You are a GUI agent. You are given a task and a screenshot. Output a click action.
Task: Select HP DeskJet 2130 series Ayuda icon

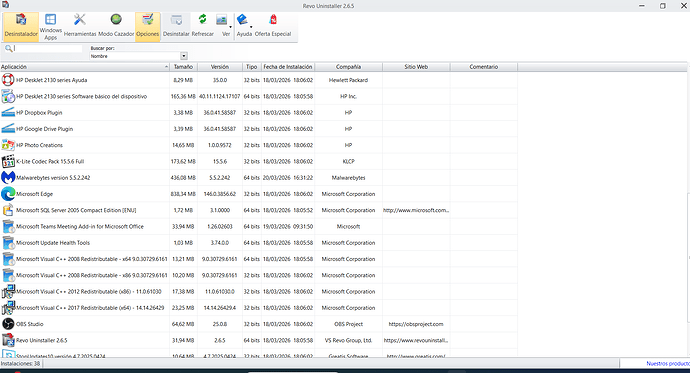(8, 80)
